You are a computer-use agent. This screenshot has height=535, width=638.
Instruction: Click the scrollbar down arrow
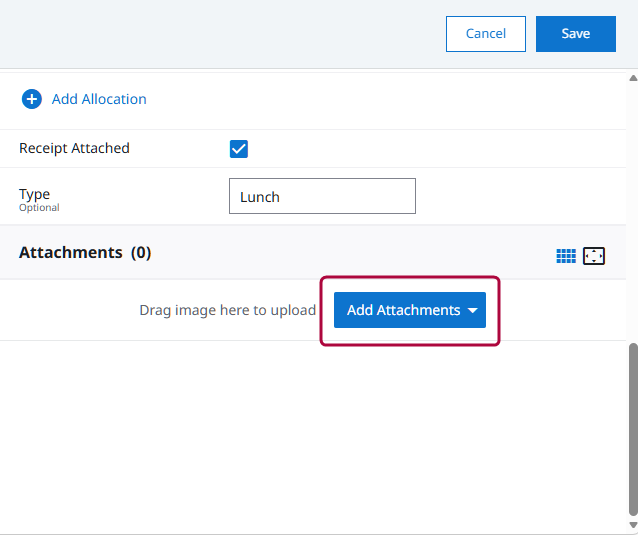click(633, 525)
